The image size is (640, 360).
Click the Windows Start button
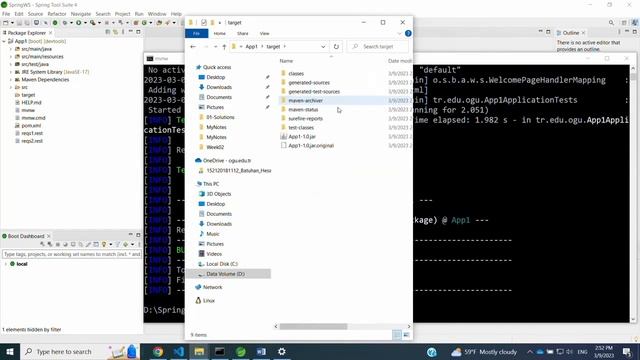pyautogui.click(x=10, y=351)
